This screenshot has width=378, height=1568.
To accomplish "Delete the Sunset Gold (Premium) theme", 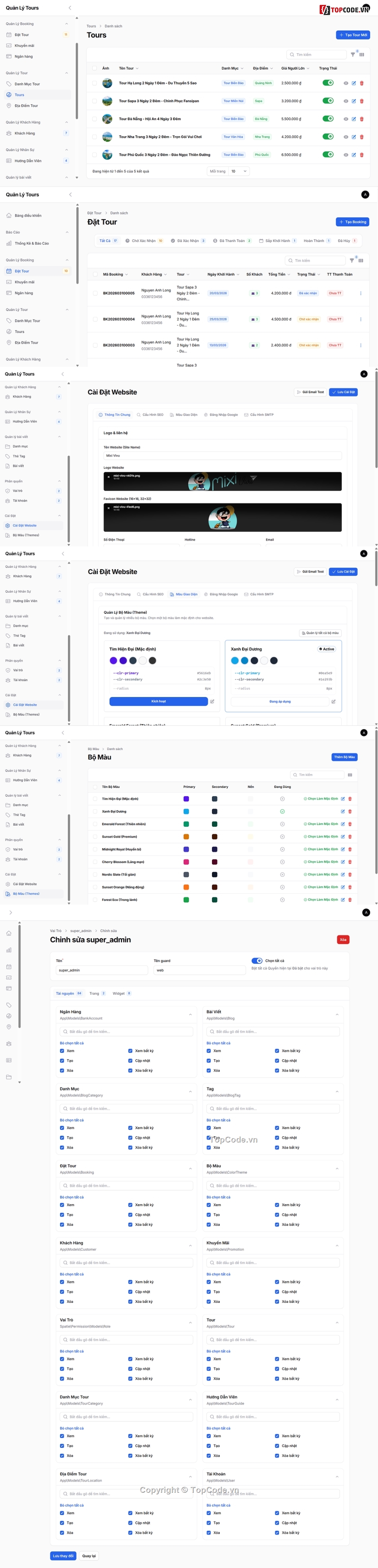I will click(350, 837).
